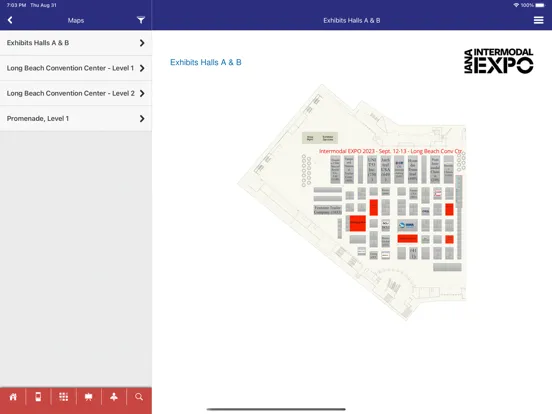
Task: Open the grid apps icon in bottom bar
Action: tap(63, 397)
